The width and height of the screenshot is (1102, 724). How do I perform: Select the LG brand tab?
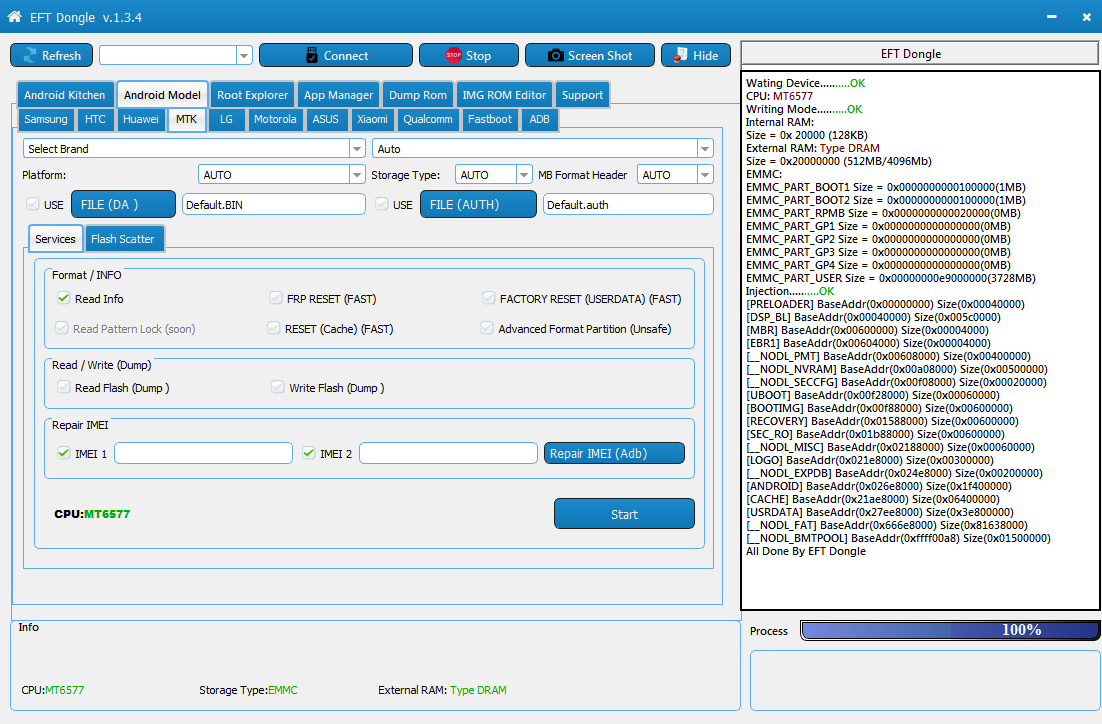click(x=226, y=119)
